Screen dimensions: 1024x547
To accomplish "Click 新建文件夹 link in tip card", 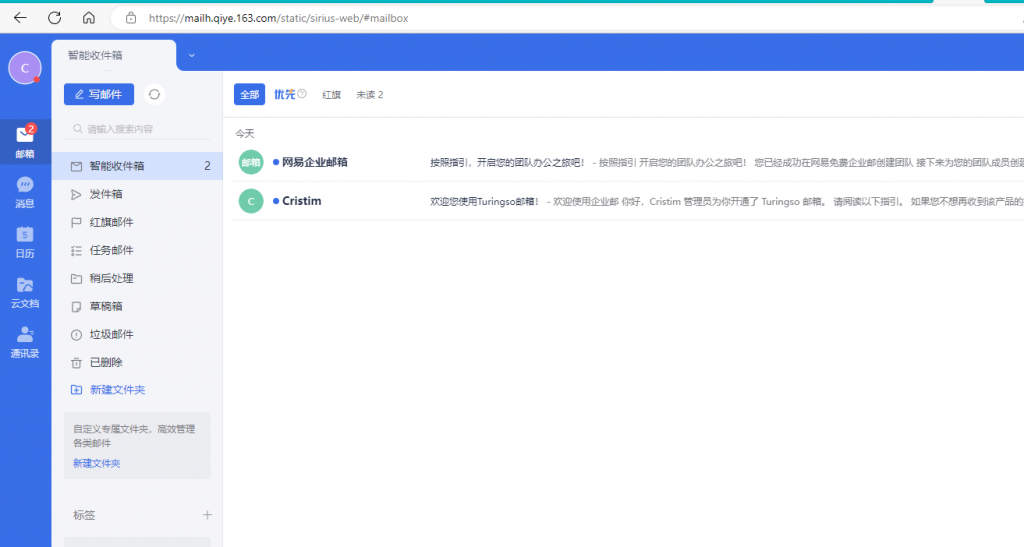I will [97, 463].
